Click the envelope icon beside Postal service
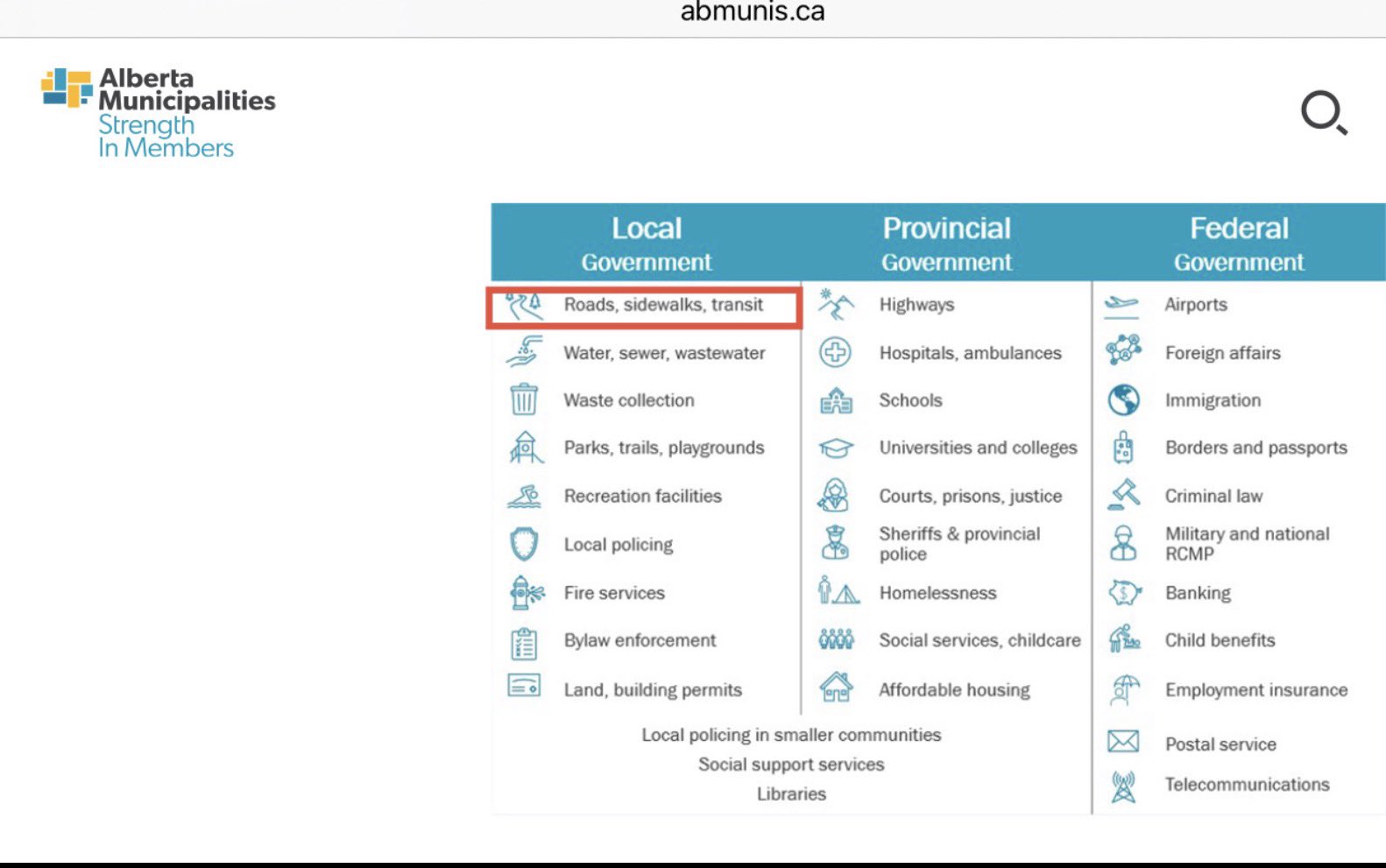 coord(1123,742)
